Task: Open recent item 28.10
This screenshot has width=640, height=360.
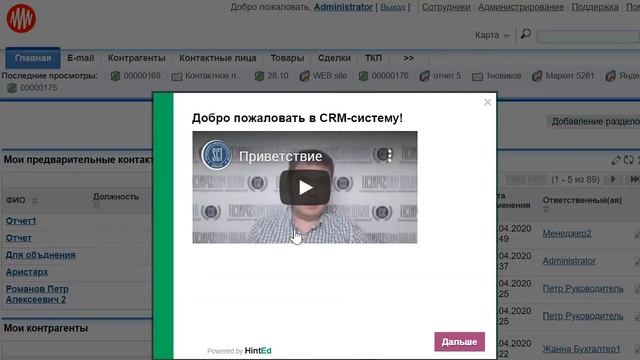Action: (278, 76)
